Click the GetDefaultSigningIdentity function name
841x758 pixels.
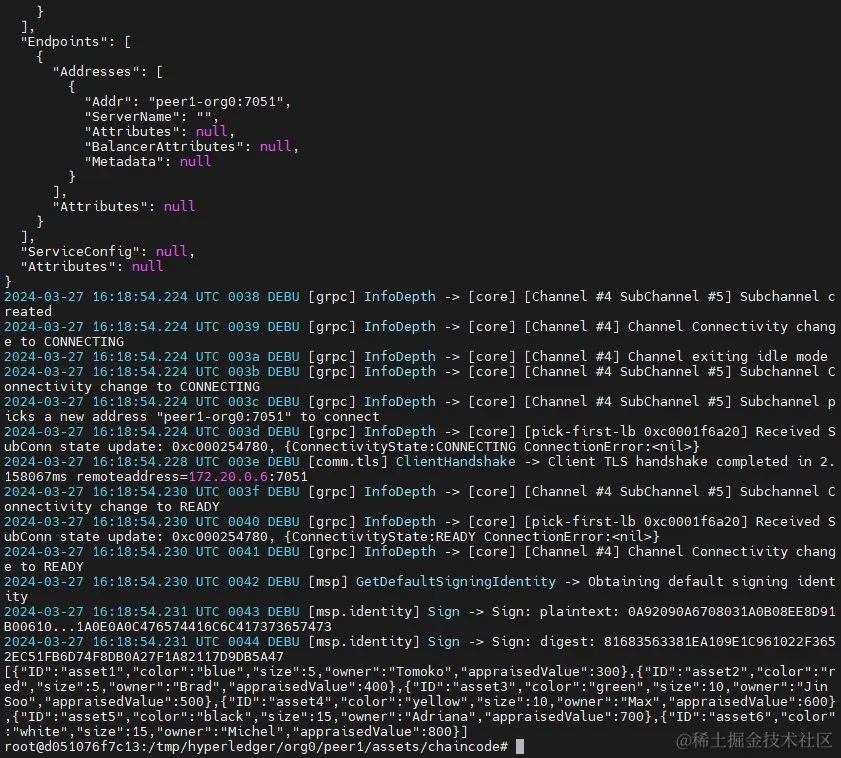(455, 582)
